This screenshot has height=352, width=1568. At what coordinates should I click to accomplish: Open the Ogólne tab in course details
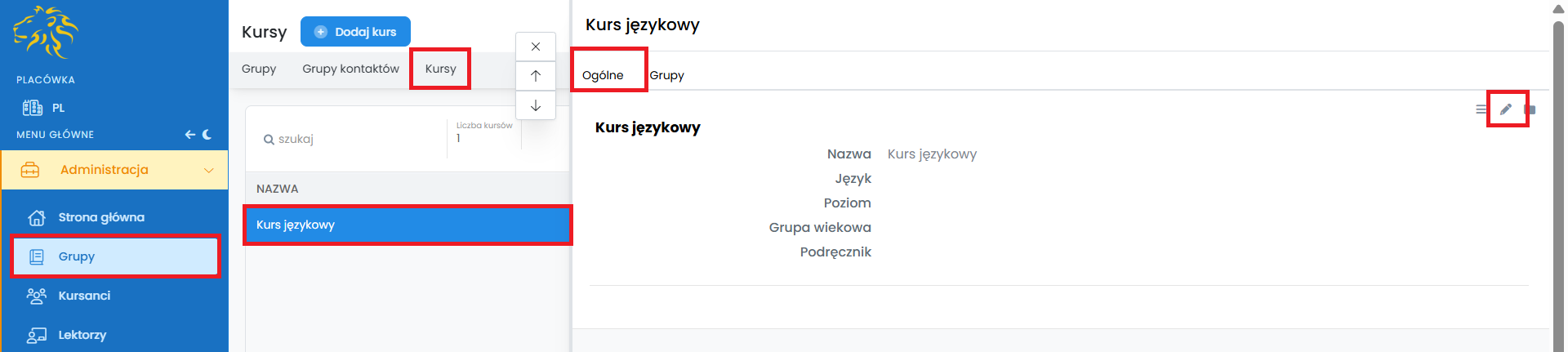pos(603,75)
